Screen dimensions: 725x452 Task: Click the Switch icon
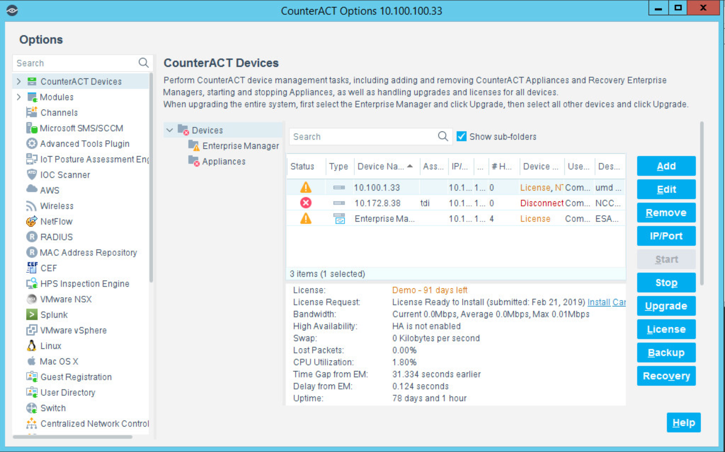31,408
